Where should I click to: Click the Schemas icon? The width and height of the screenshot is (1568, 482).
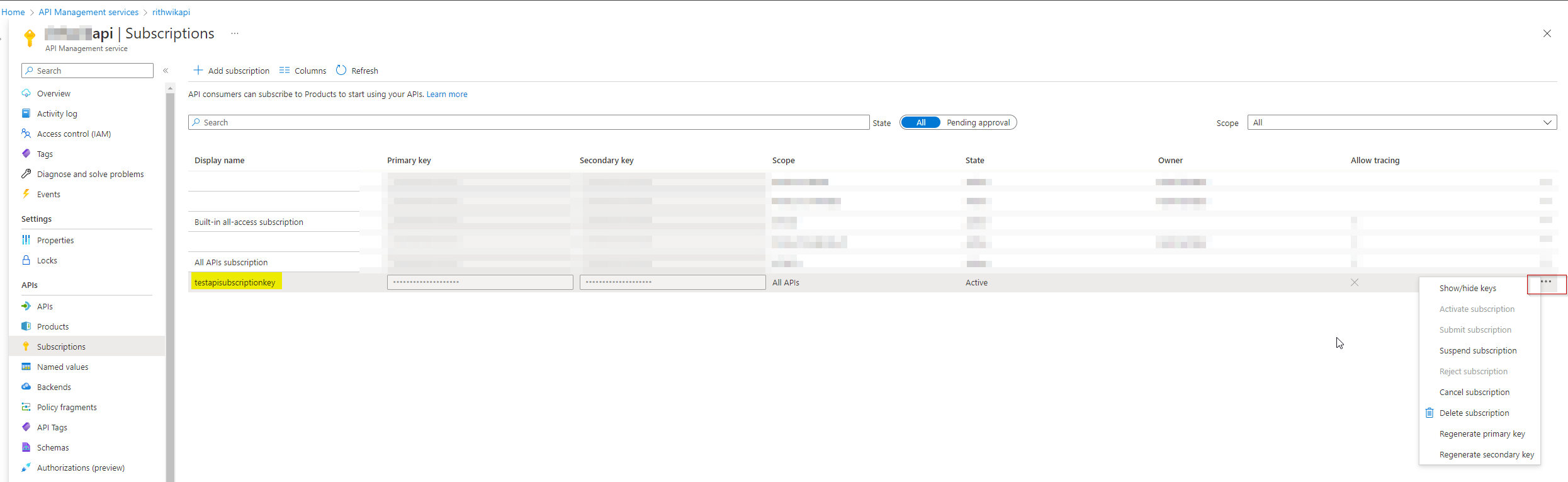point(26,447)
